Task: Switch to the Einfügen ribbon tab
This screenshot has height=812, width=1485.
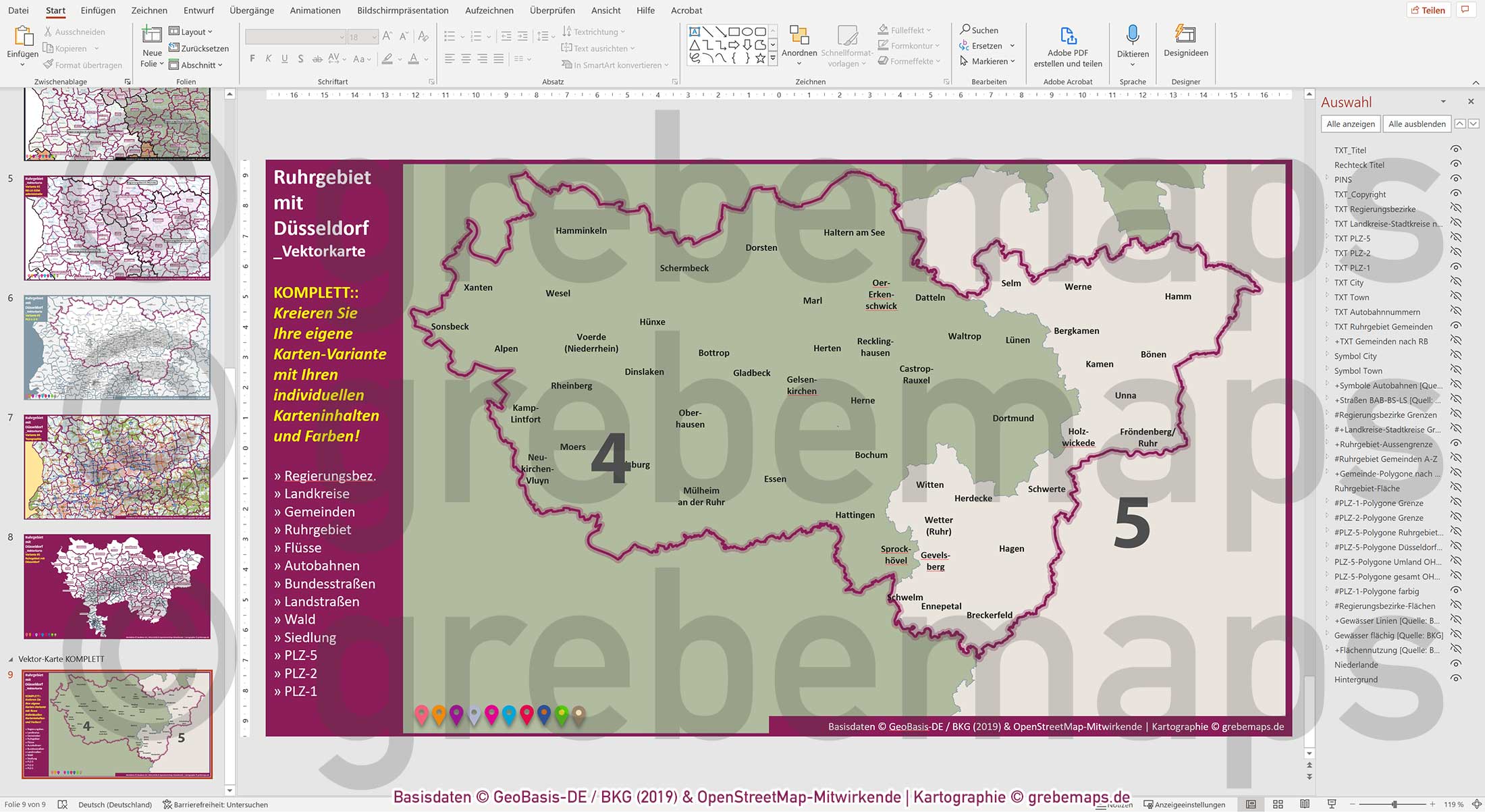Action: (x=98, y=10)
